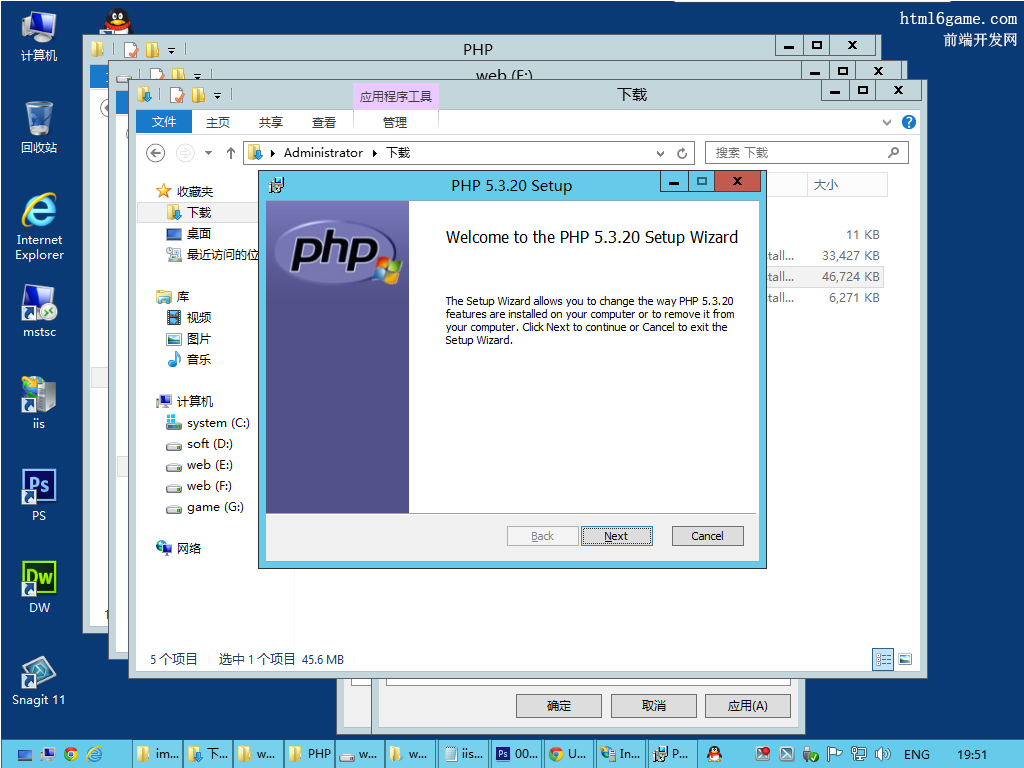The width and height of the screenshot is (1024, 768).
Task: Open mstsc desktop shortcut
Action: click(x=39, y=312)
